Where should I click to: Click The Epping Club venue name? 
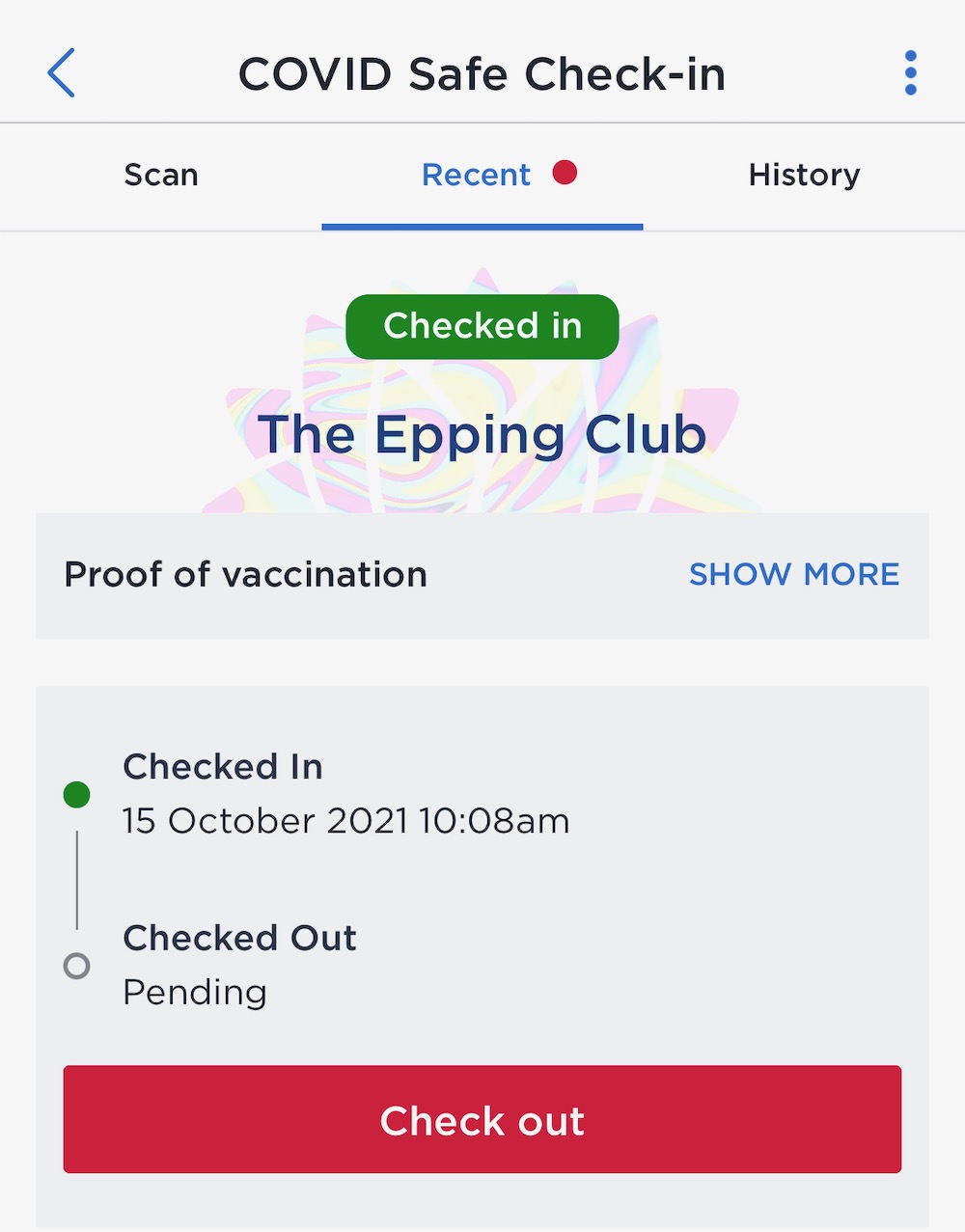(482, 434)
